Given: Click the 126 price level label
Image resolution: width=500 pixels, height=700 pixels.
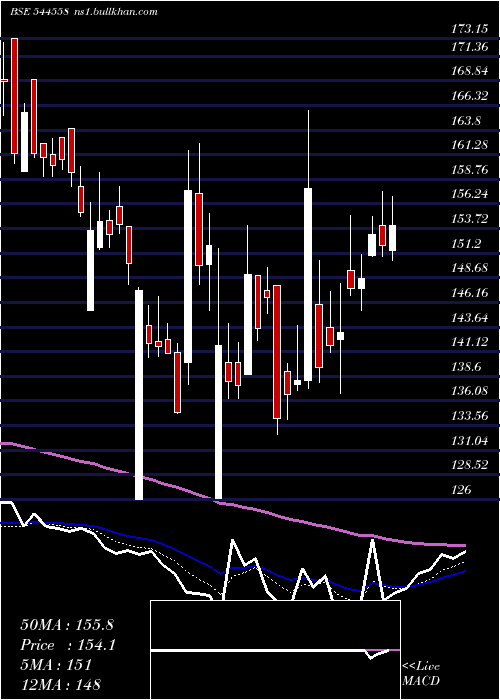Looking at the screenshot, I should tap(461, 490).
